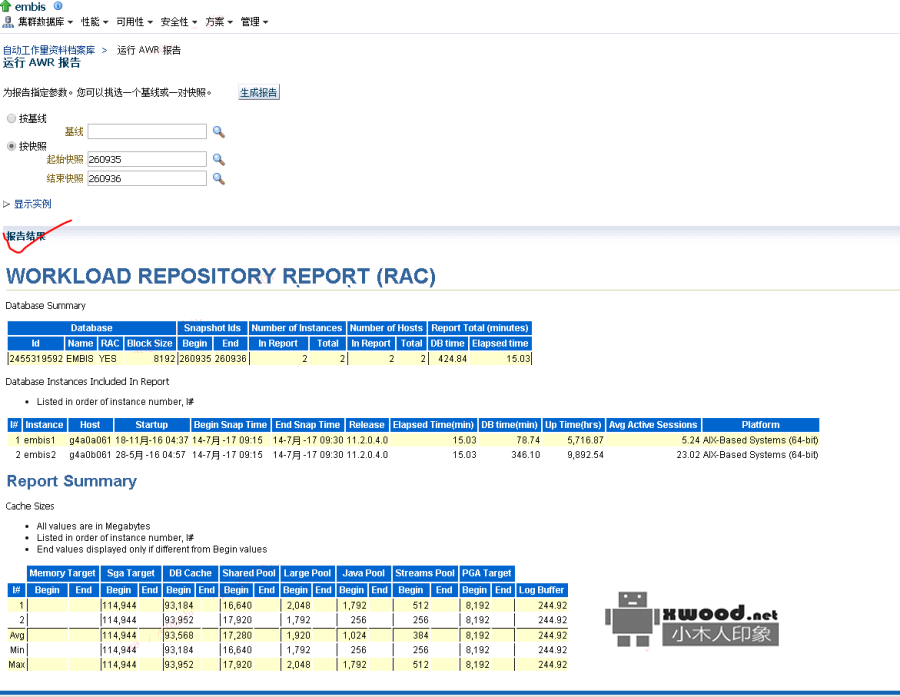Click the green up-arrow icon beside embis

[6, 6]
